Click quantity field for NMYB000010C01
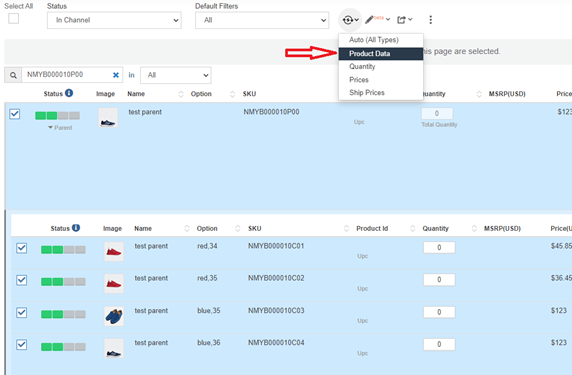Viewport: 572px width, 375px height. coord(439,247)
